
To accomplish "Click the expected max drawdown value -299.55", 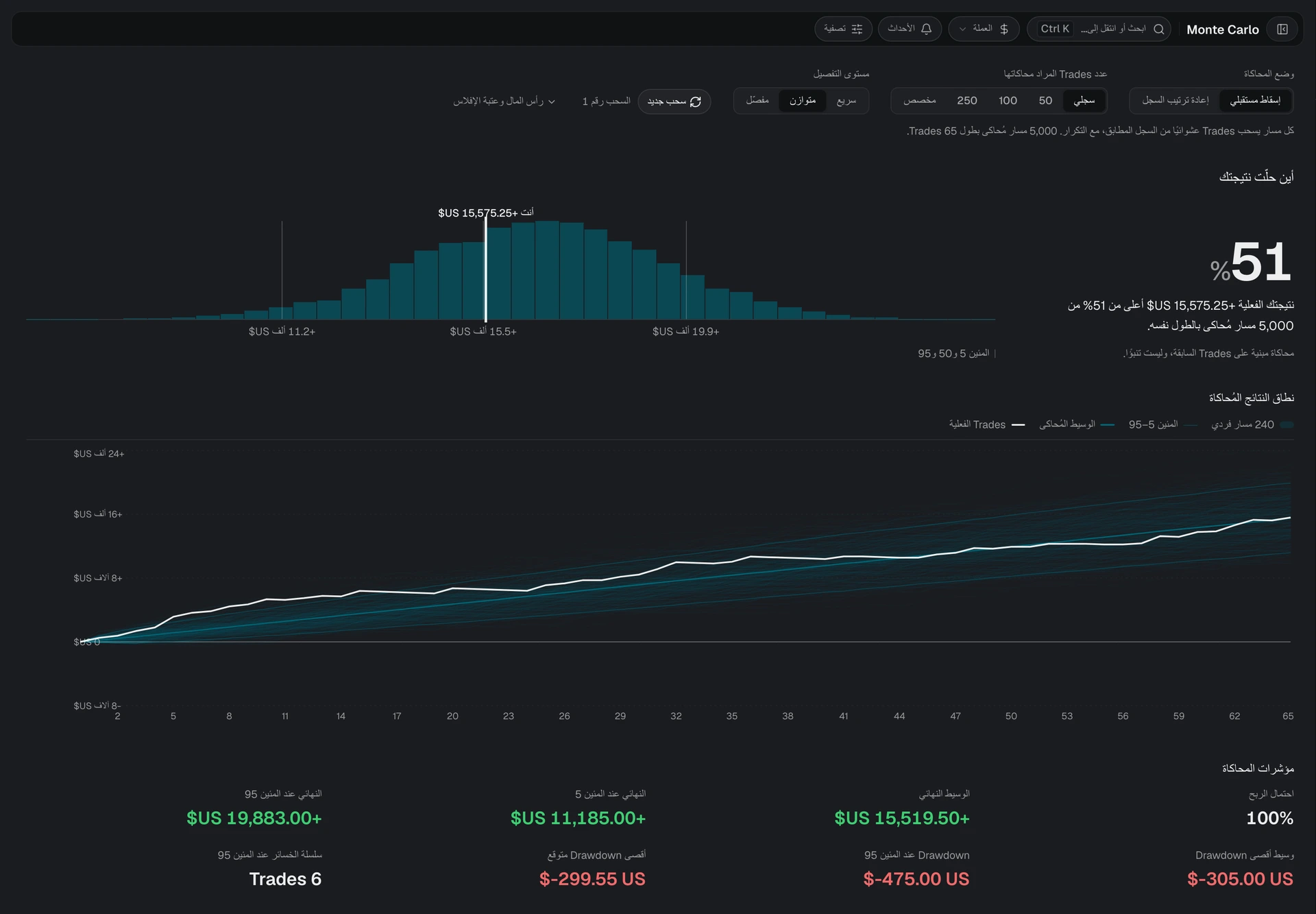I will tap(592, 879).
